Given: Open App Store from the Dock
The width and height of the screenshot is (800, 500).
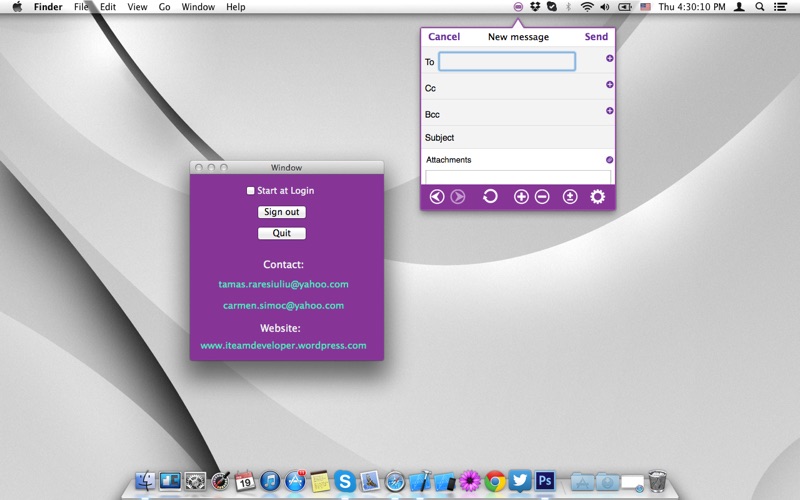Looking at the screenshot, I should [x=295, y=481].
